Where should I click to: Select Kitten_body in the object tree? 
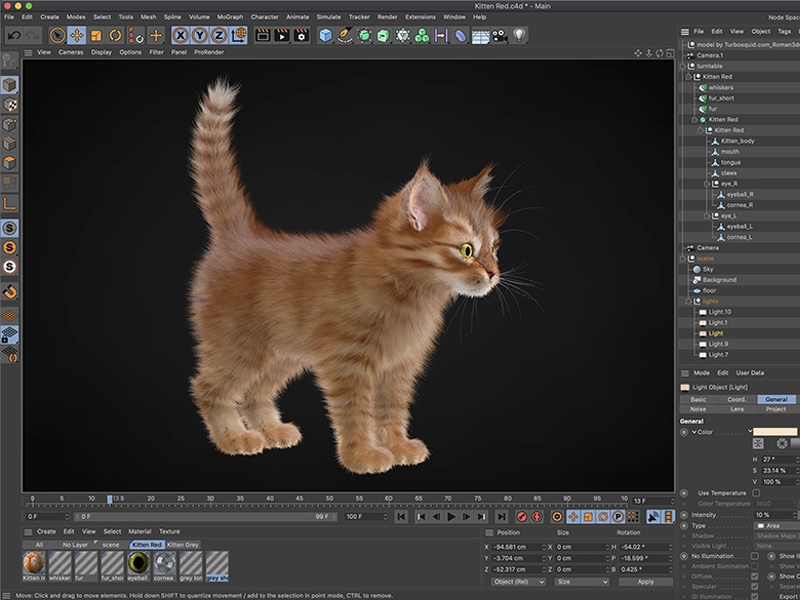coord(737,141)
